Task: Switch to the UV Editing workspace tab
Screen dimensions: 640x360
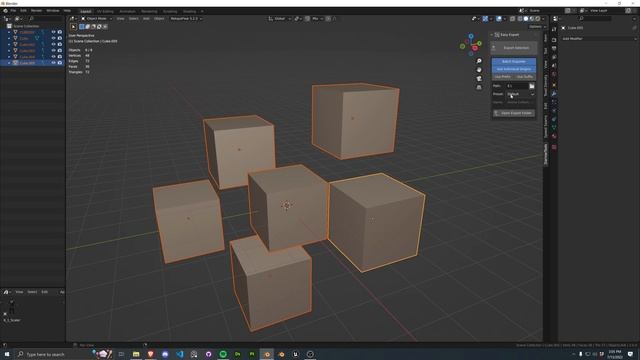Action: (x=105, y=11)
